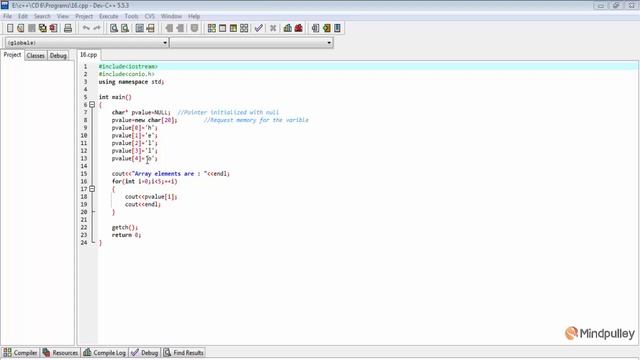
Task: Click the Print toolbar icon
Action: click(68, 28)
